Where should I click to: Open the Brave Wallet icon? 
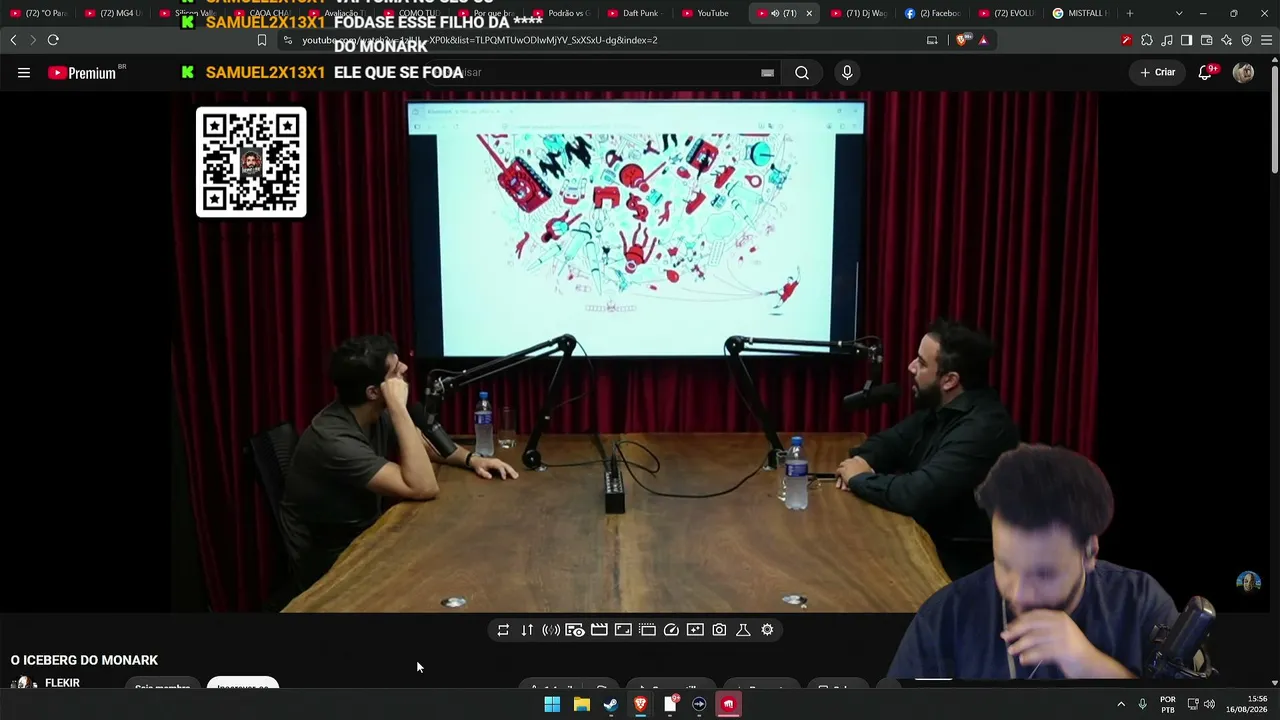click(1206, 40)
